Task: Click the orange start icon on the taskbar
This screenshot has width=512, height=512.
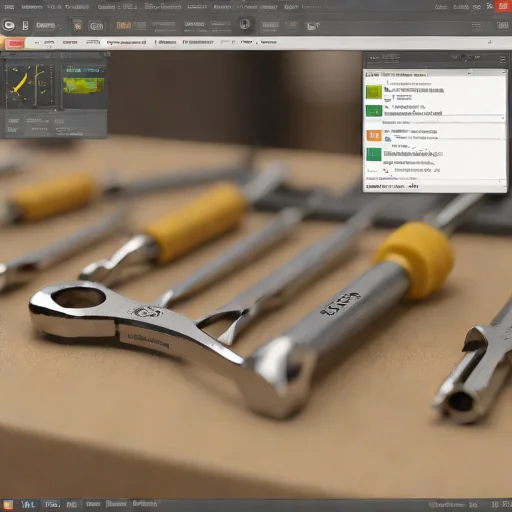Action: 8,505
